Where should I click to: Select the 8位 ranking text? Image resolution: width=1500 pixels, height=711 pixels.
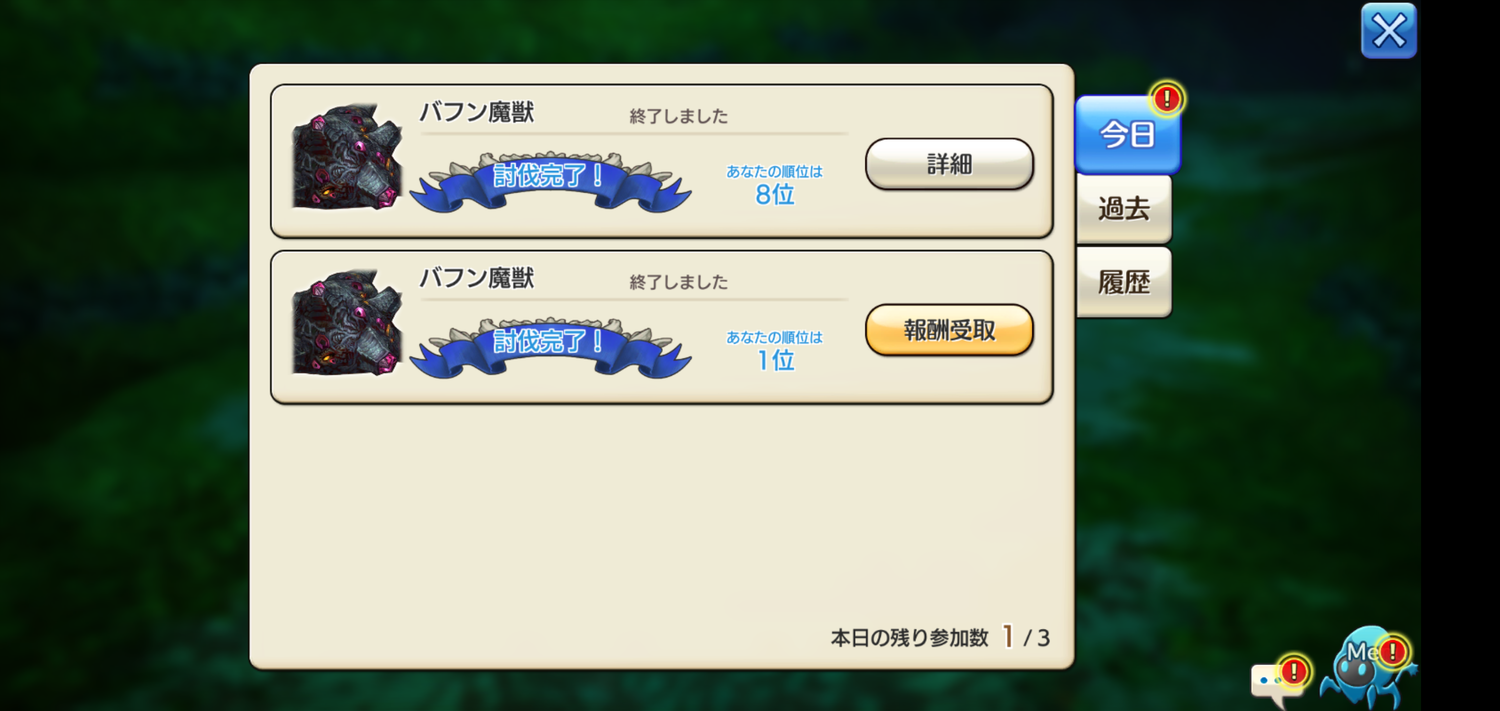775,194
